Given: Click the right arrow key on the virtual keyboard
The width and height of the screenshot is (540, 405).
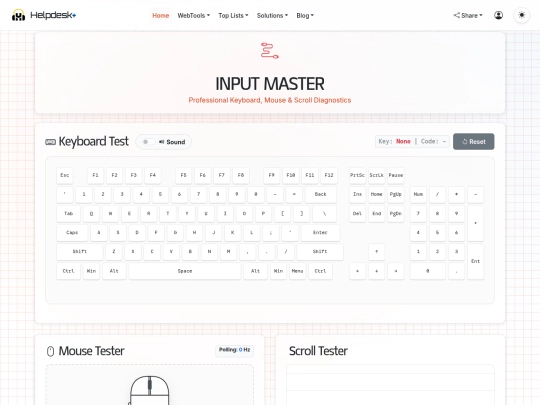Looking at the screenshot, I should pos(396,271).
